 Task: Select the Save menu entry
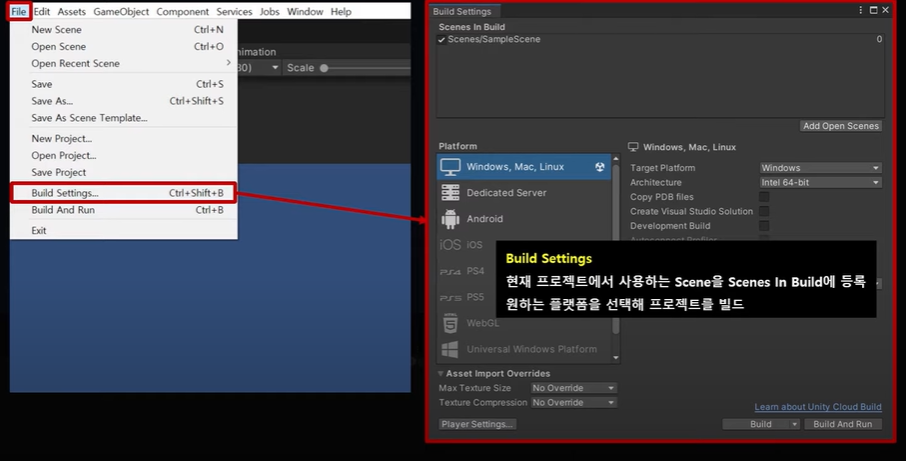point(124,84)
